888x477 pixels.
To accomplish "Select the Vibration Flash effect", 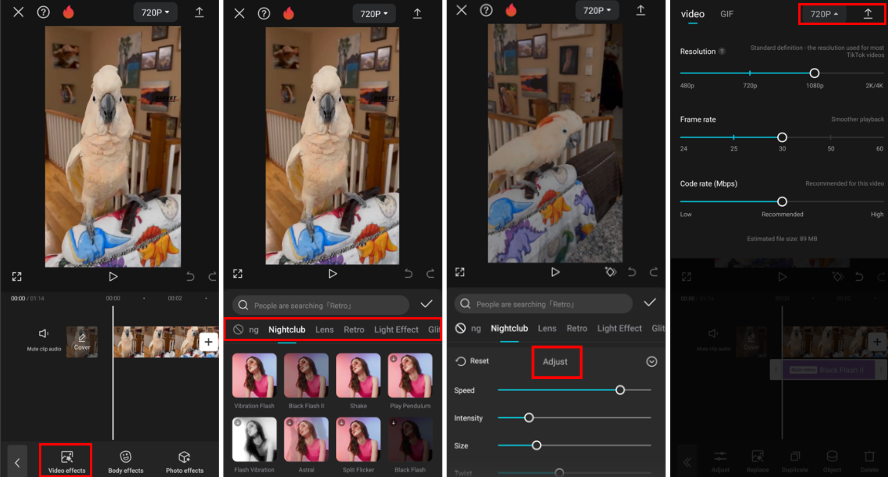I will 254,381.
